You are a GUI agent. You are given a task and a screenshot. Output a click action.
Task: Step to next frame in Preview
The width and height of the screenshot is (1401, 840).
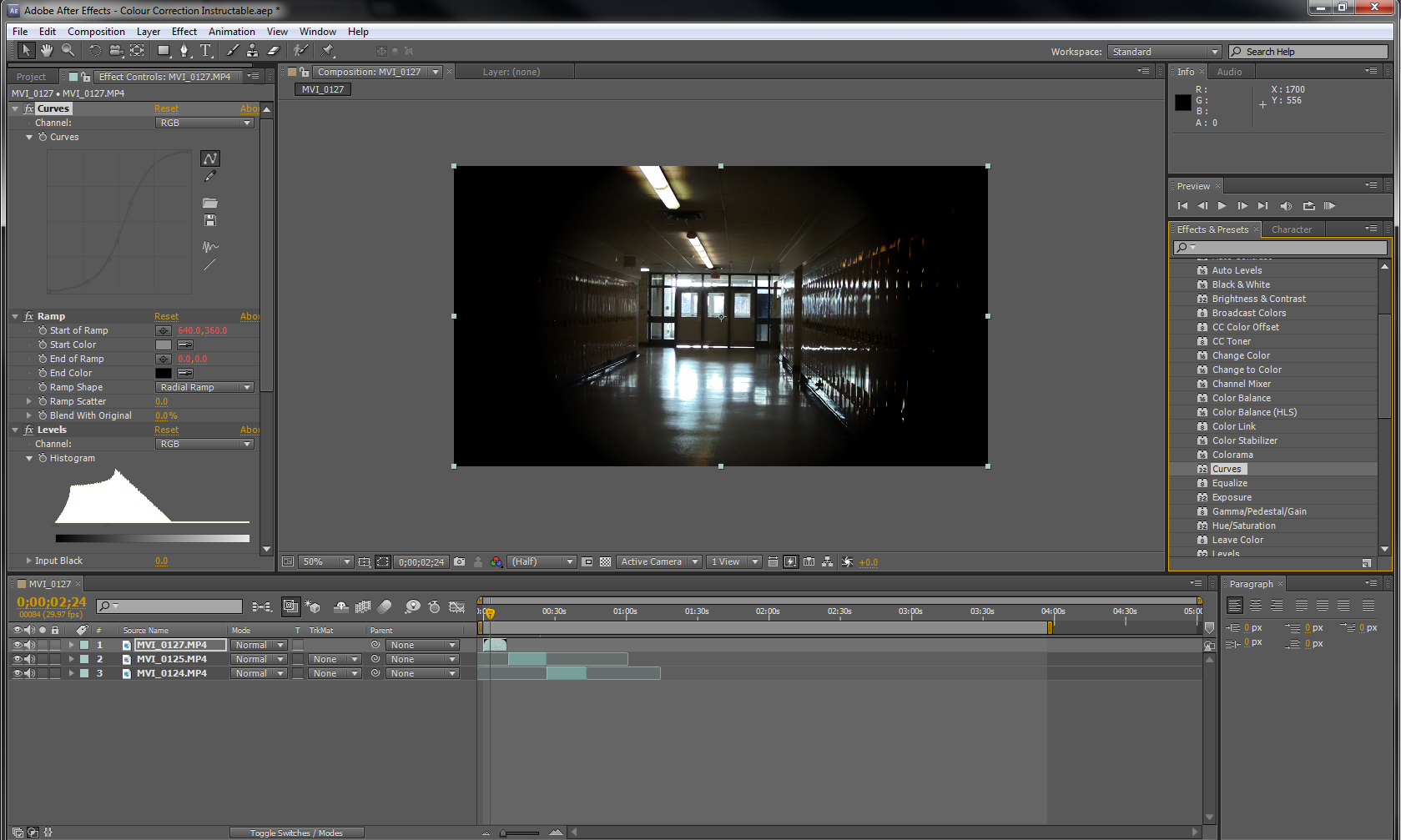click(x=1242, y=206)
